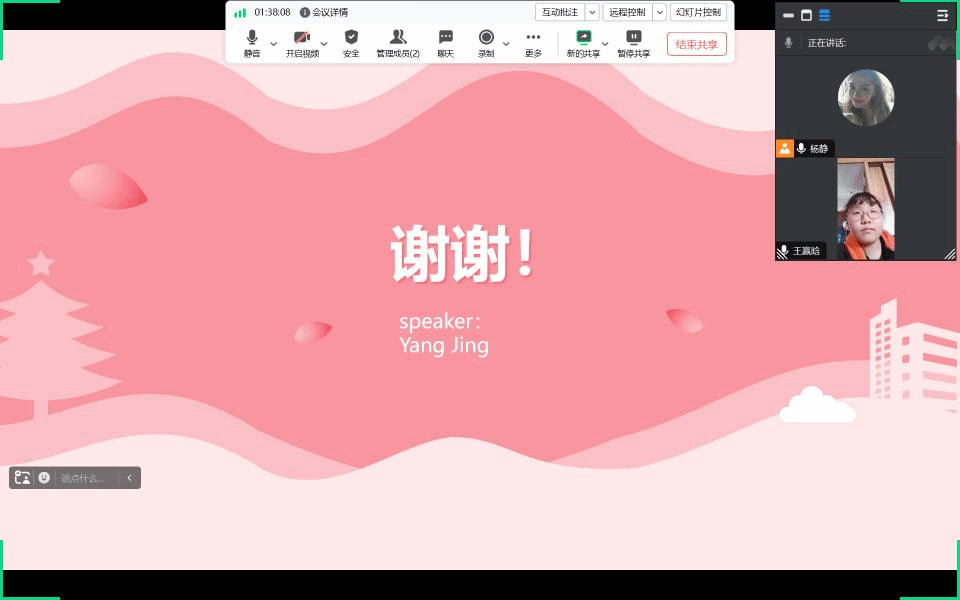
Task: Click the emoji icon in chat bar
Action: [x=44, y=478]
